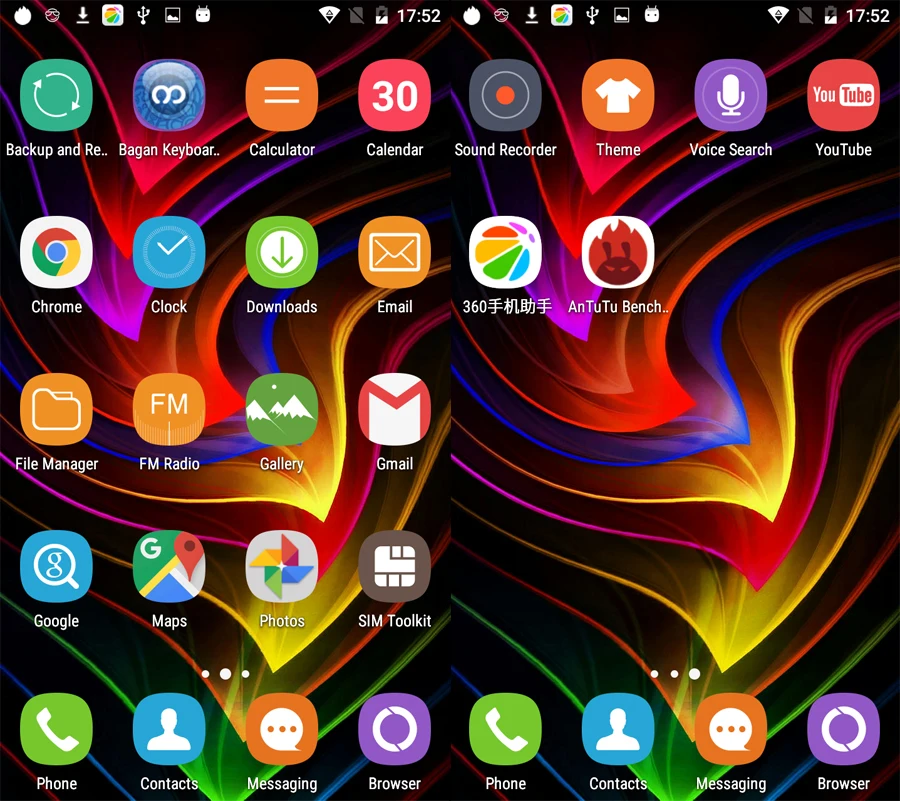
Task: Tap no-SIM icon in right screen status bar
Action: coord(805,15)
